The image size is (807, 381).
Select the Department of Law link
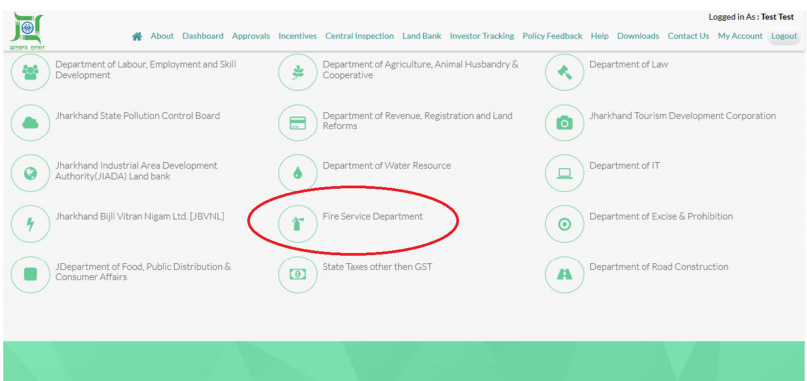628,64
